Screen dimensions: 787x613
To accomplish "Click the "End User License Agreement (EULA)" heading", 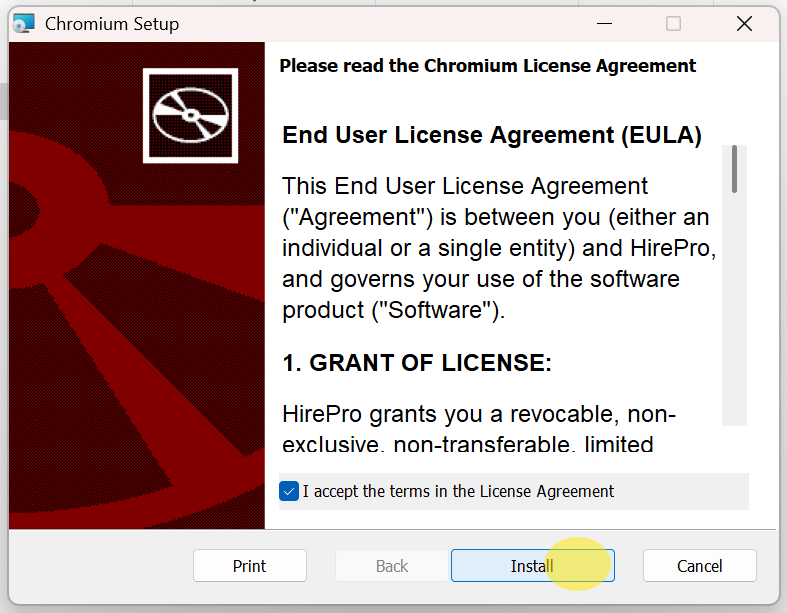I will click(x=492, y=135).
